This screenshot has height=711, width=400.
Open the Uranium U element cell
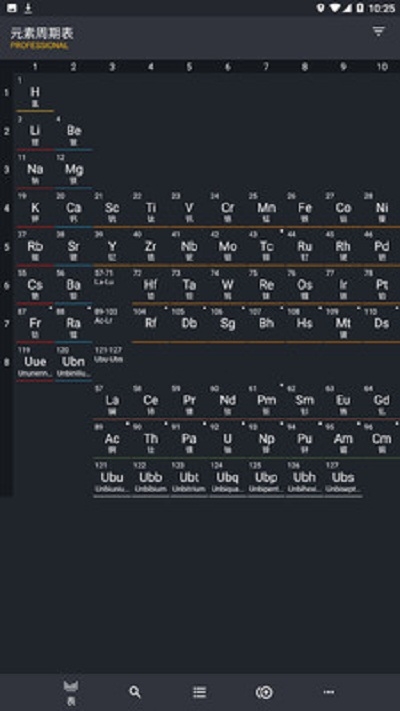(x=228, y=440)
